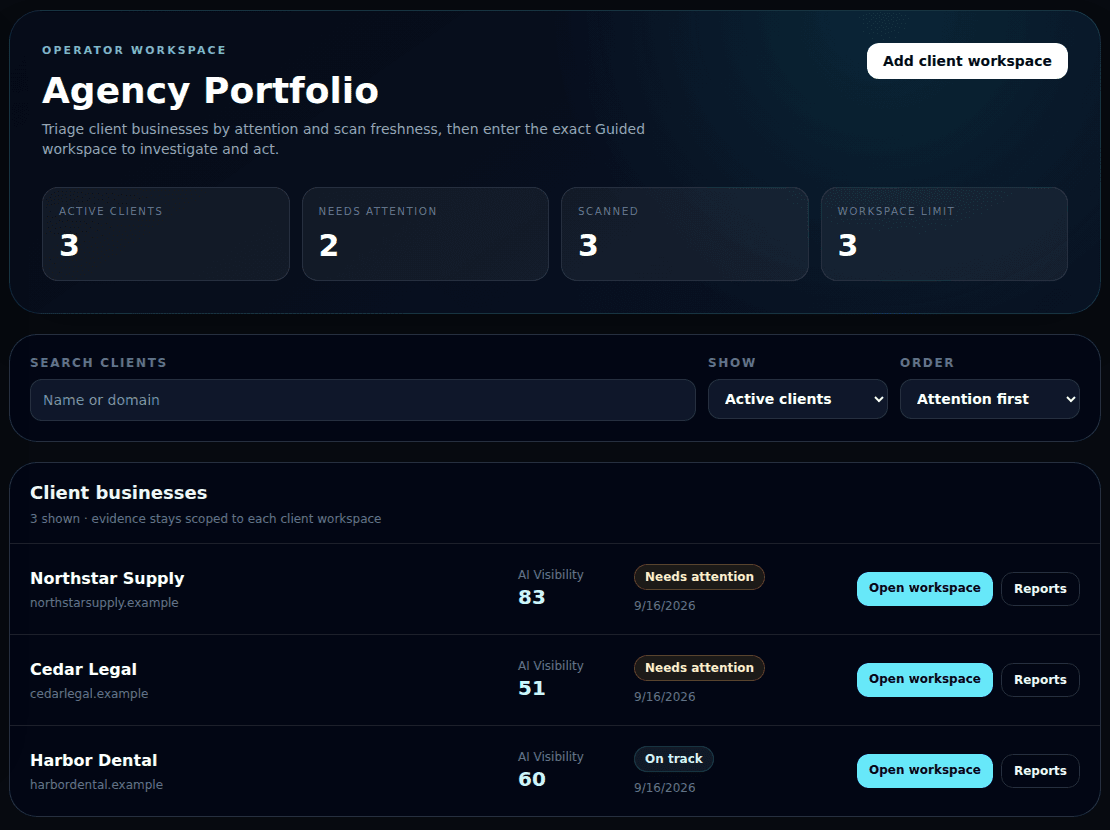Select the Cedar Legal client name

click(x=84, y=669)
